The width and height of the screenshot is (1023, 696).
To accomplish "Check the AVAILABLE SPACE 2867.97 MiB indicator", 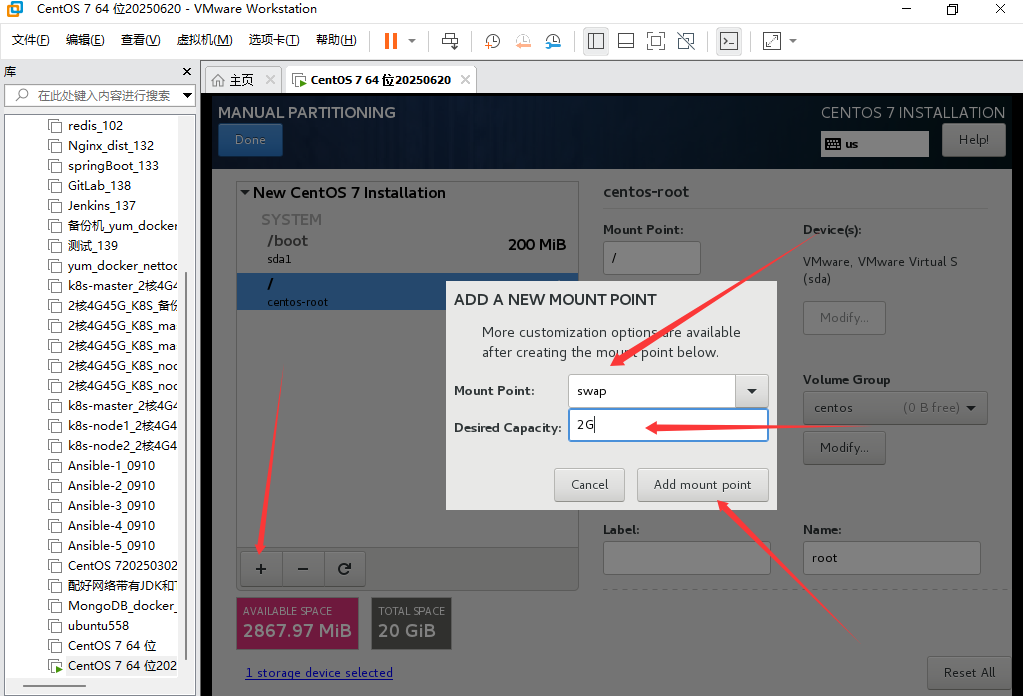I will coord(297,623).
